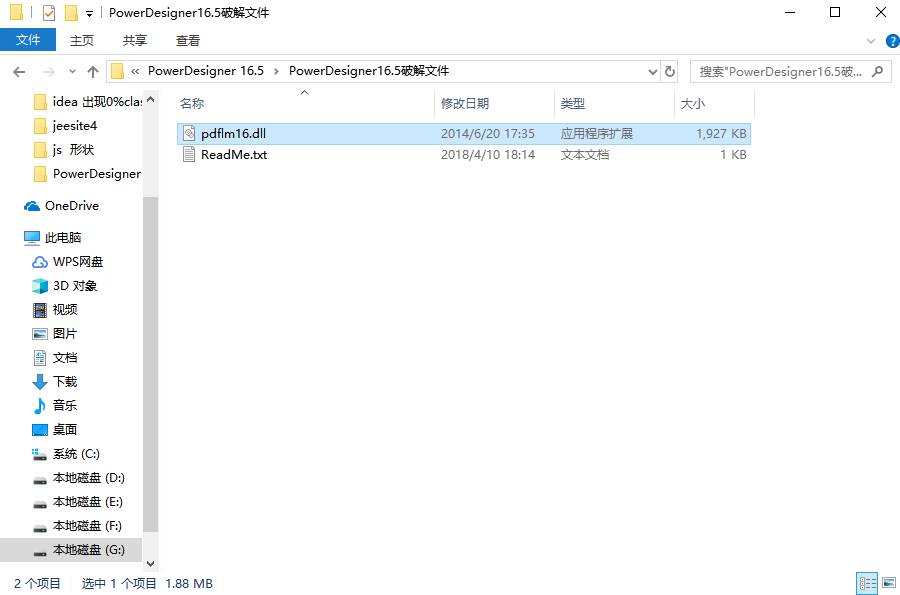Click Properties icon in quick access toolbar
900x595 pixels.
(49, 12)
